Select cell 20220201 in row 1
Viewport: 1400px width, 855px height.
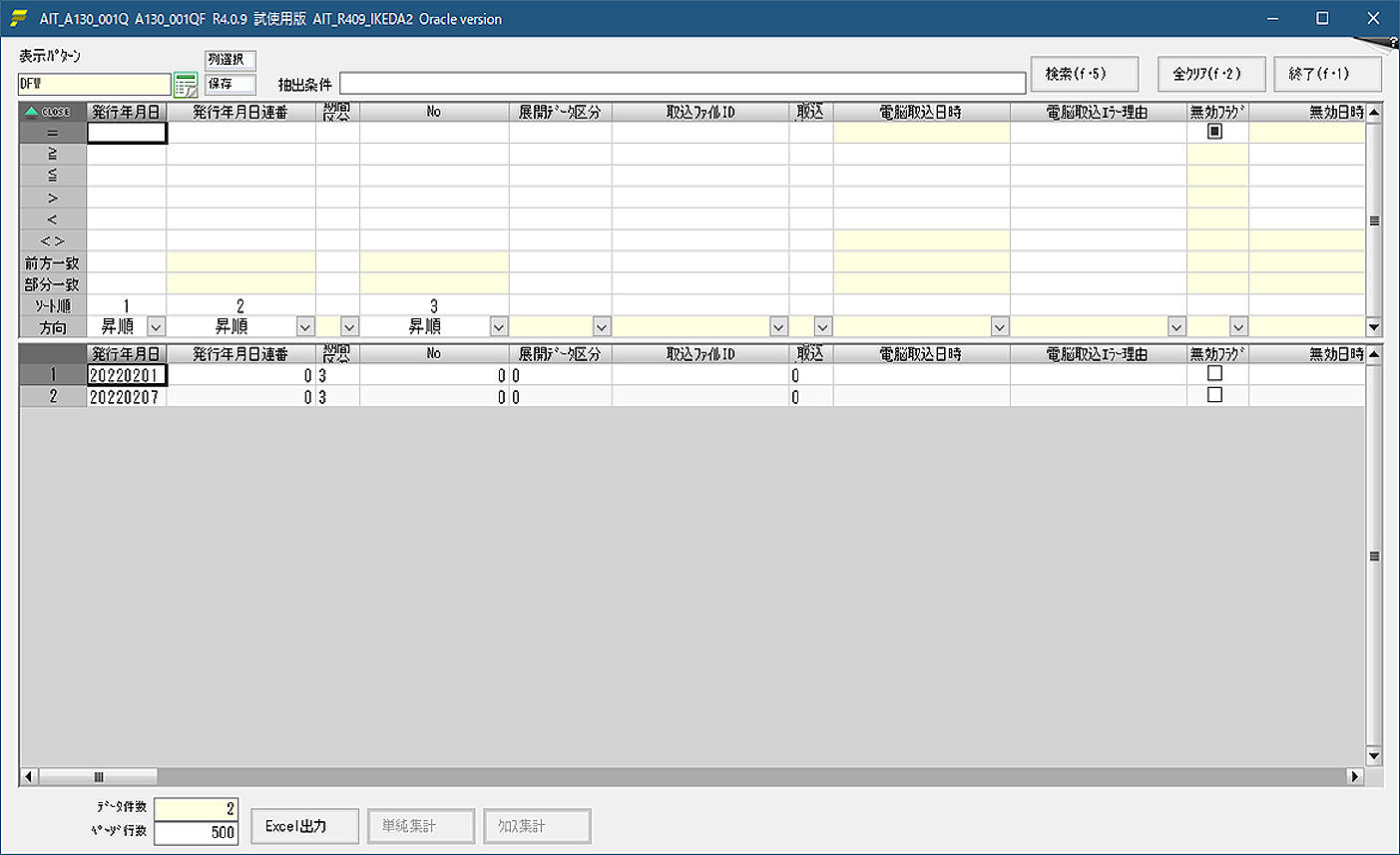point(127,375)
